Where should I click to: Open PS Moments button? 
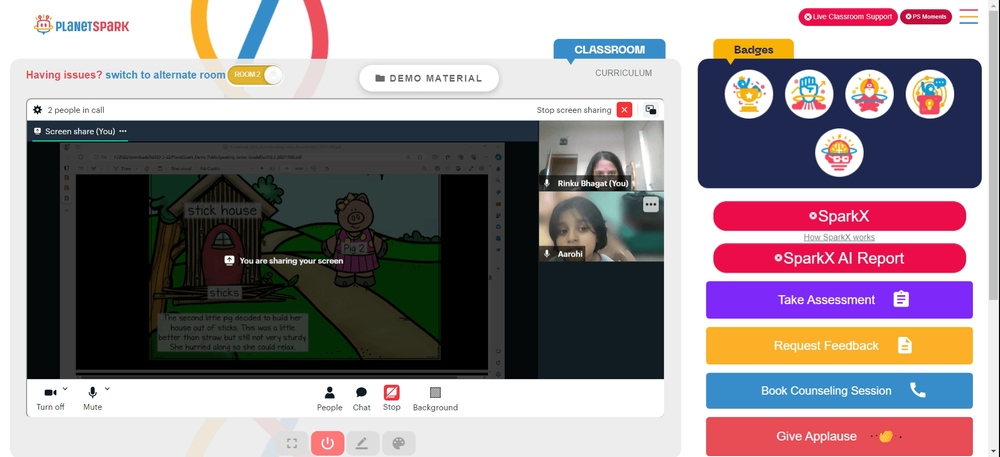point(925,17)
